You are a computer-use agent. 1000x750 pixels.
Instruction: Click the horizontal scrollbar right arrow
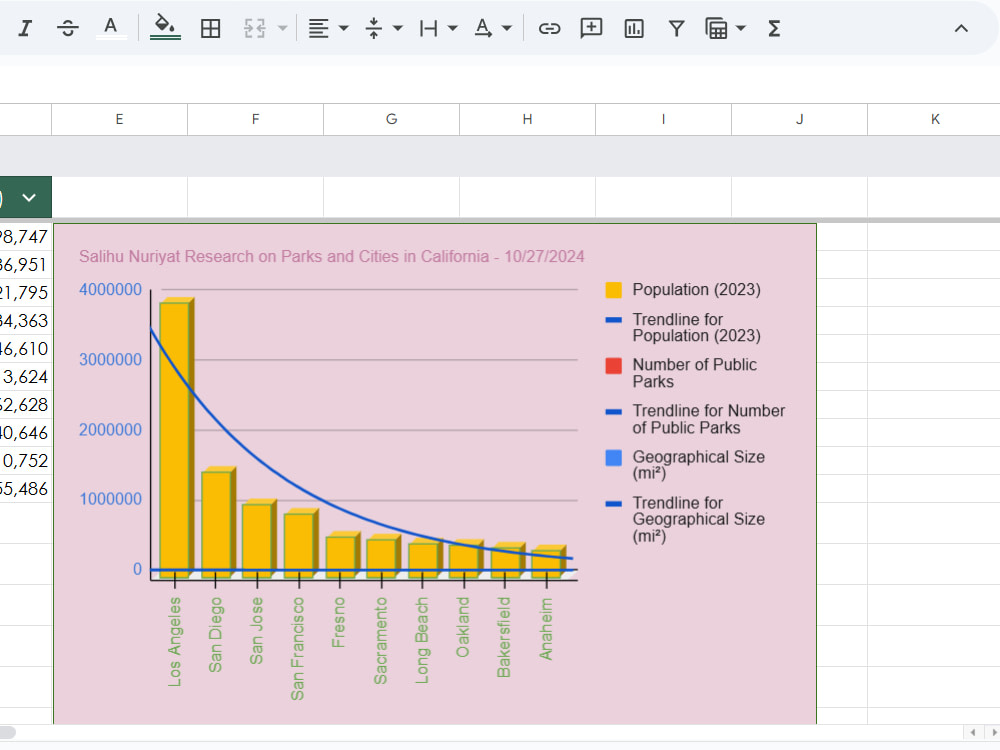pos(994,732)
